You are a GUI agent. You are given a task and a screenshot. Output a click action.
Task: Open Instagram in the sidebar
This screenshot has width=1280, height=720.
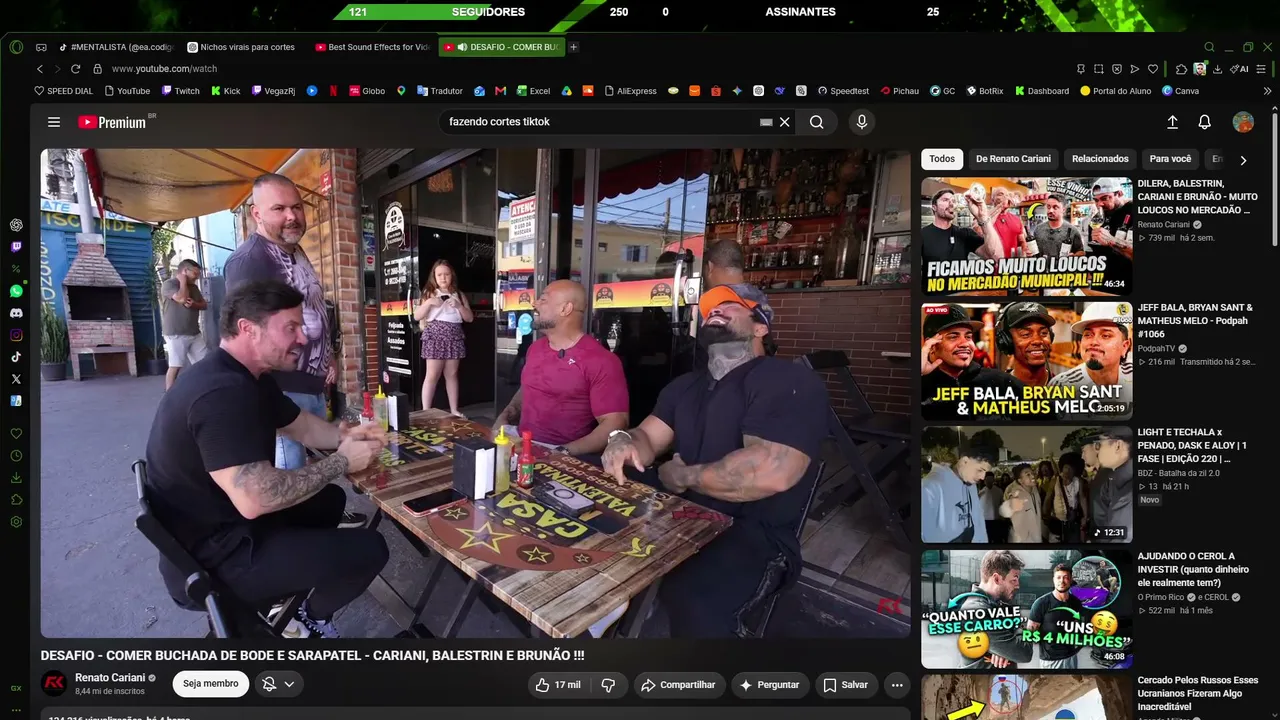click(16, 335)
